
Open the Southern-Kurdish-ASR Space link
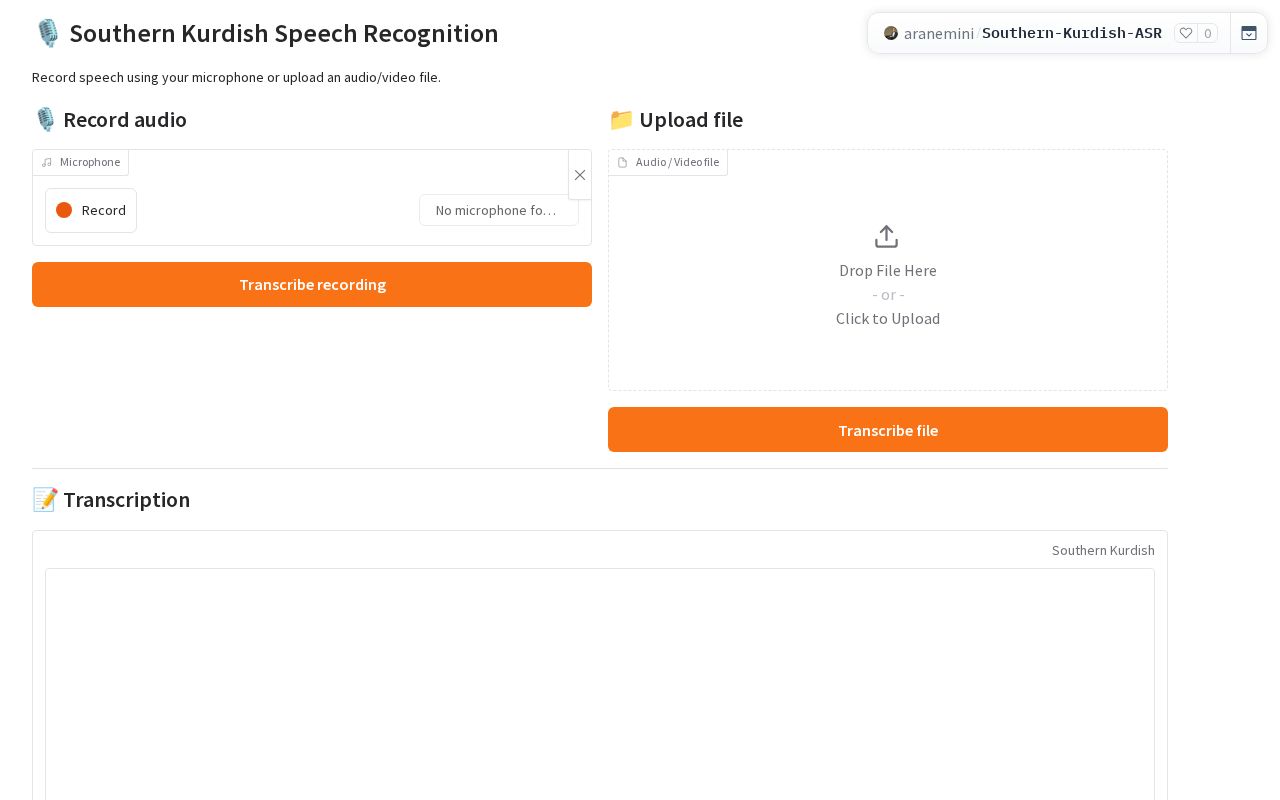click(x=1072, y=33)
